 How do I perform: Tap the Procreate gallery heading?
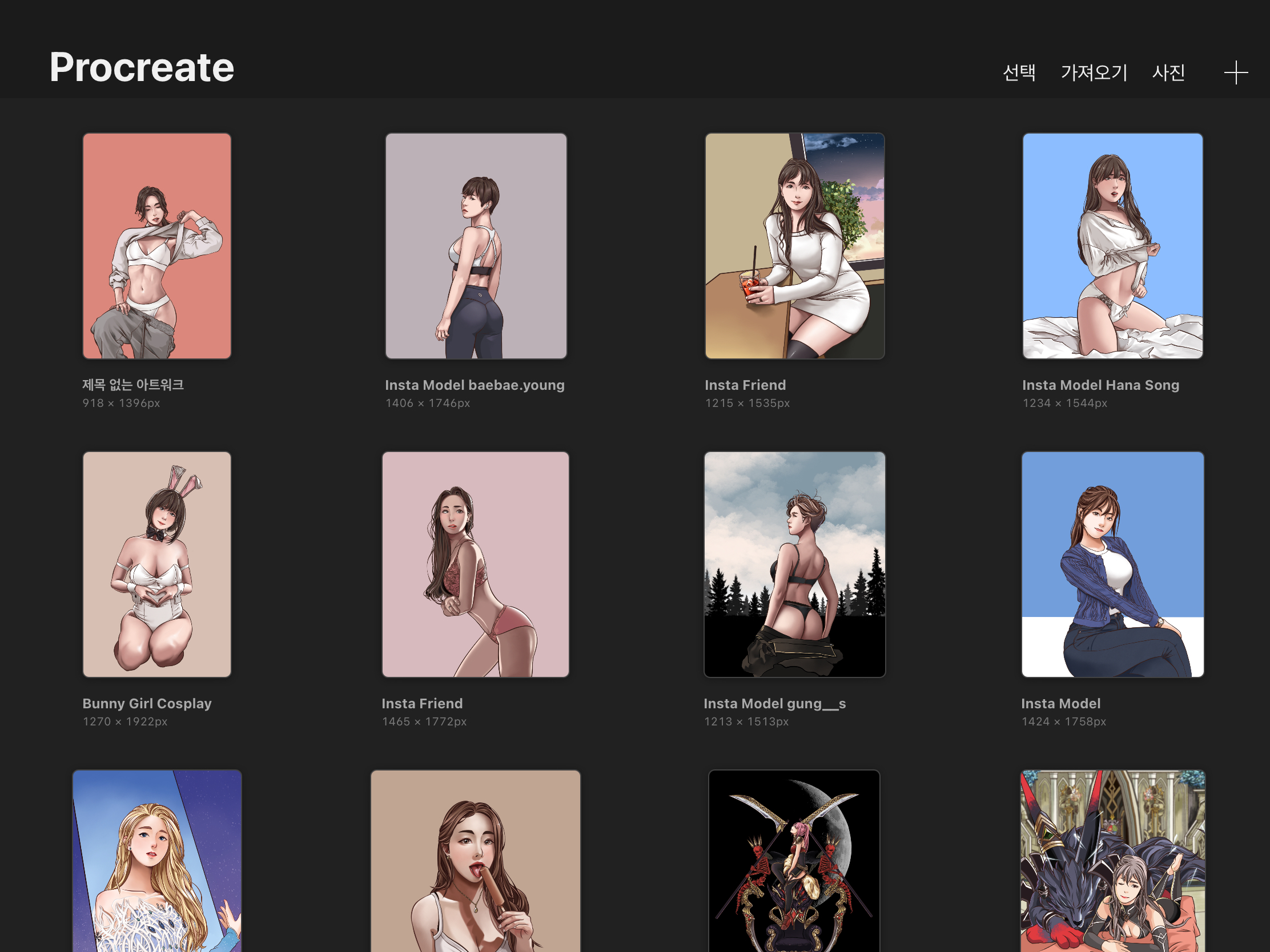click(141, 67)
